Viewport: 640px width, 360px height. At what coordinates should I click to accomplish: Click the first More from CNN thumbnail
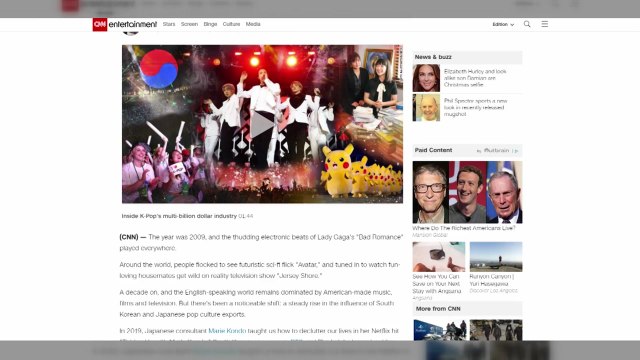(440, 330)
